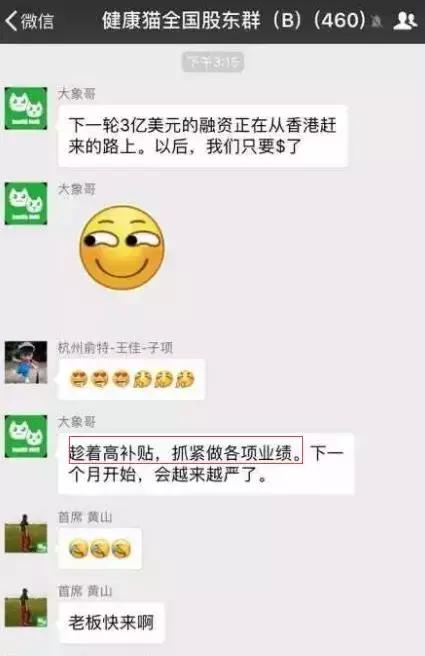
Task: Open 杭州俞特-王佳-子项 profile avatar
Action: click(x=26, y=362)
